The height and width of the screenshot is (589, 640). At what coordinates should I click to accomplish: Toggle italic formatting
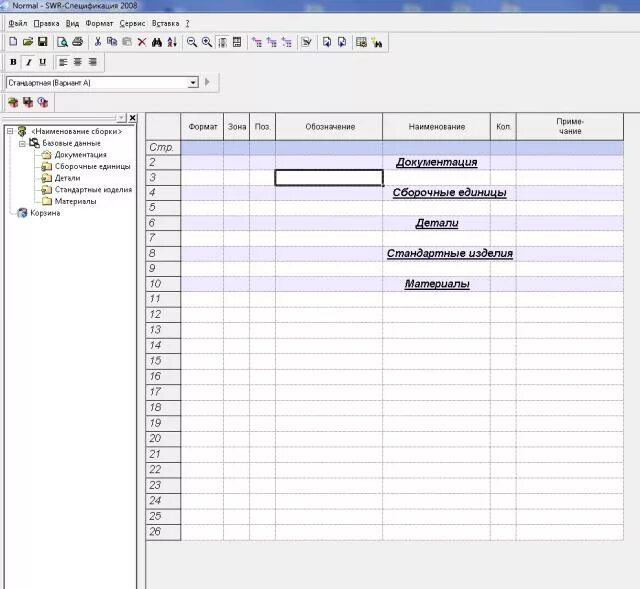(x=28, y=62)
